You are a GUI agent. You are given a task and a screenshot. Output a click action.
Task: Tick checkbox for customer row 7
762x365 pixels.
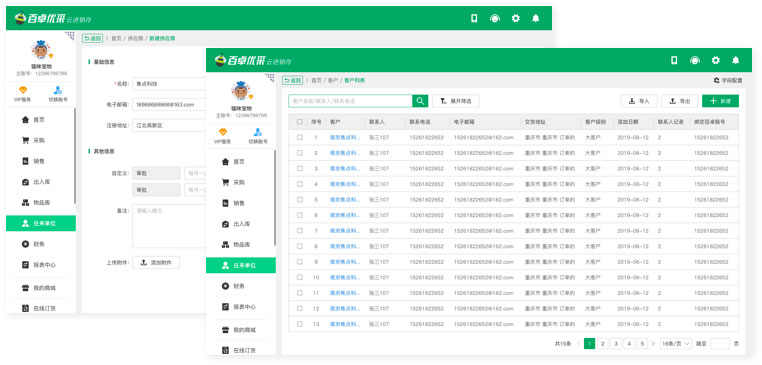pyautogui.click(x=299, y=230)
